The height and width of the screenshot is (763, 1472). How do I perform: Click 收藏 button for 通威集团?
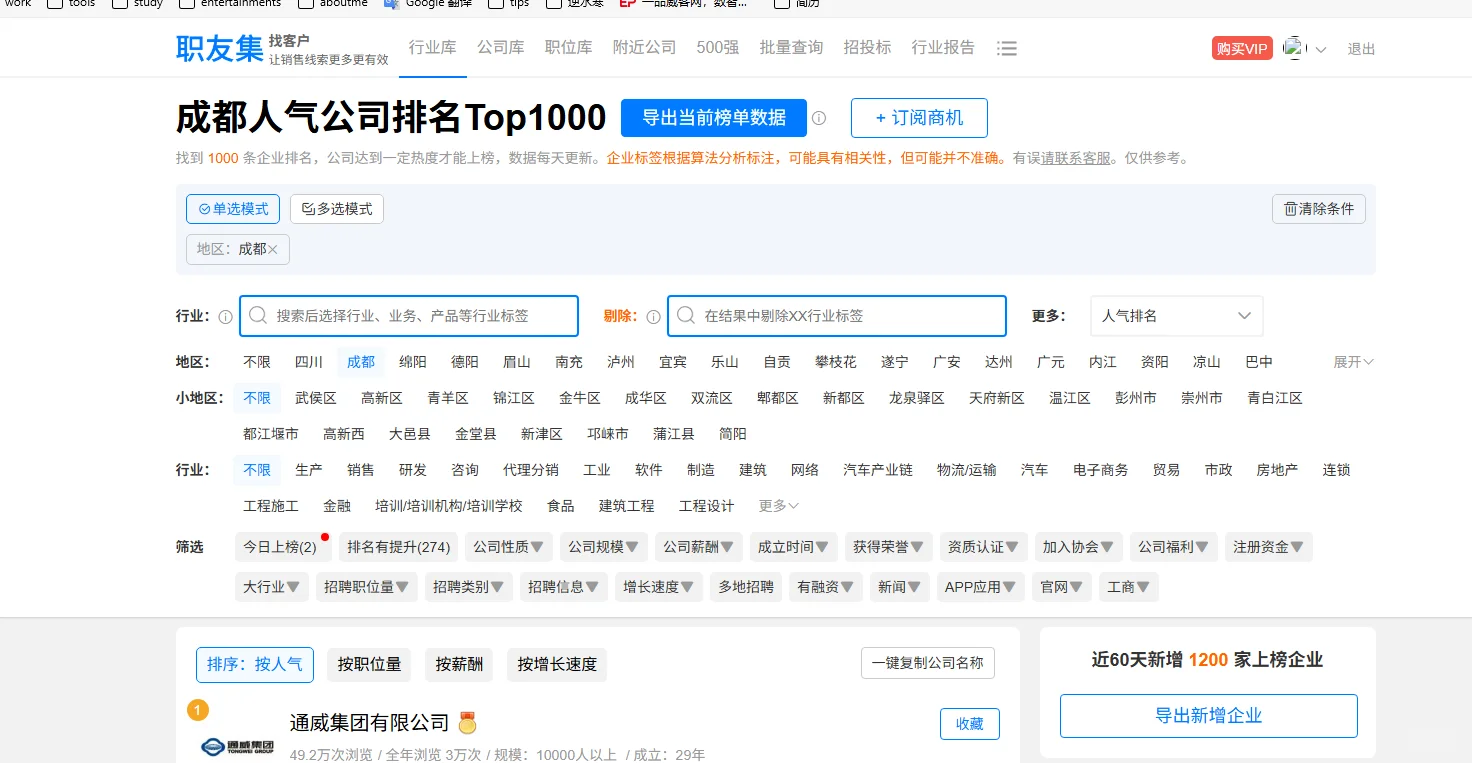[970, 724]
